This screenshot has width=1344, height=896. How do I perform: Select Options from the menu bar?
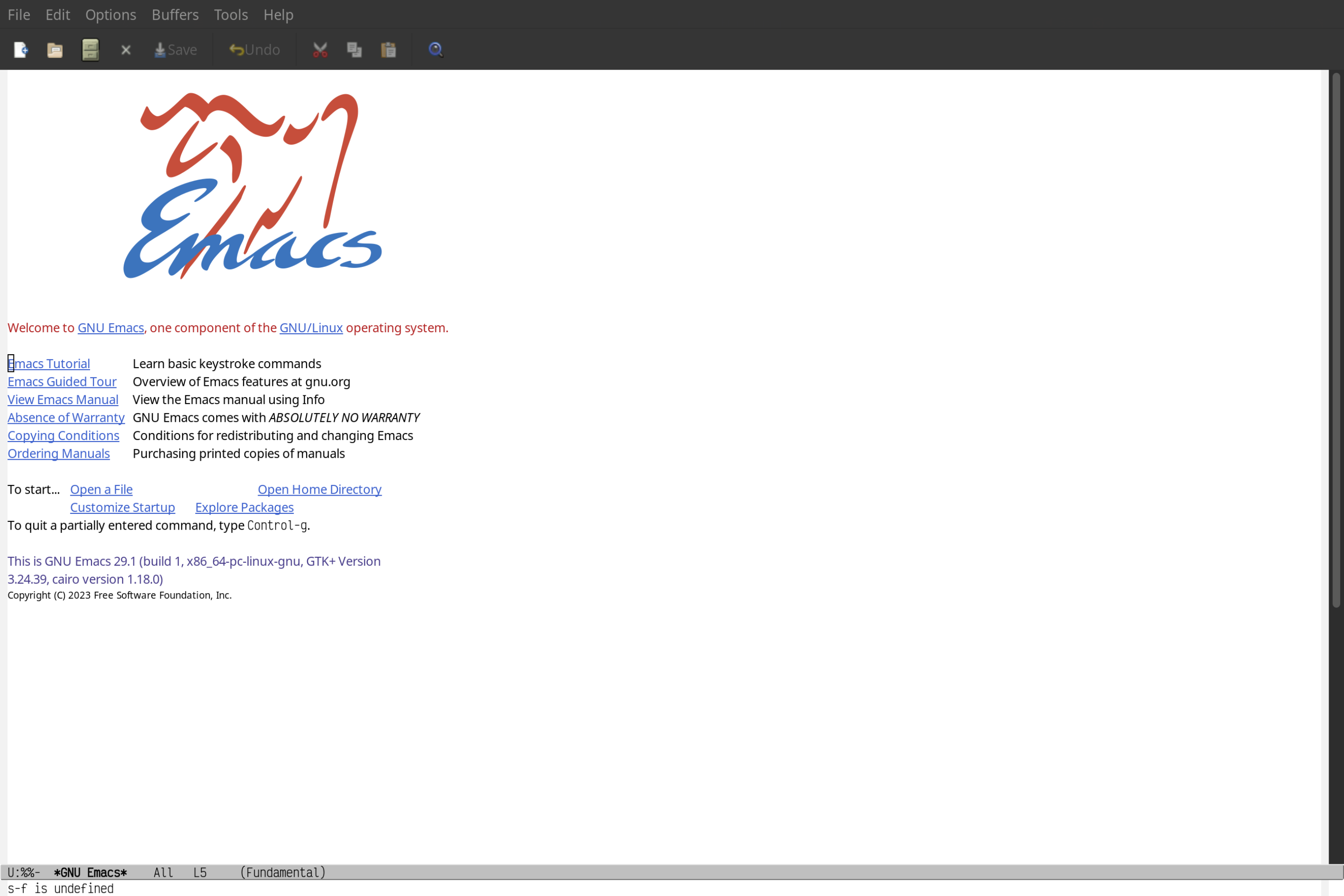(110, 14)
